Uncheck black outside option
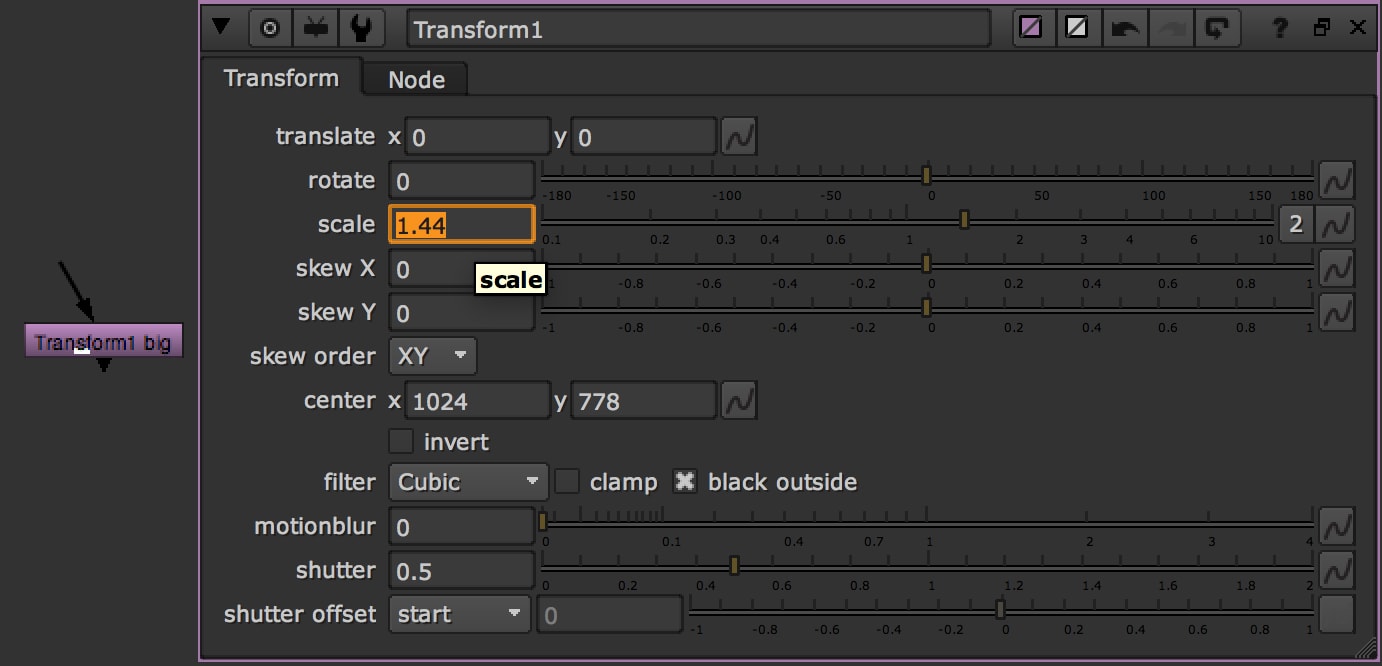 pos(684,482)
